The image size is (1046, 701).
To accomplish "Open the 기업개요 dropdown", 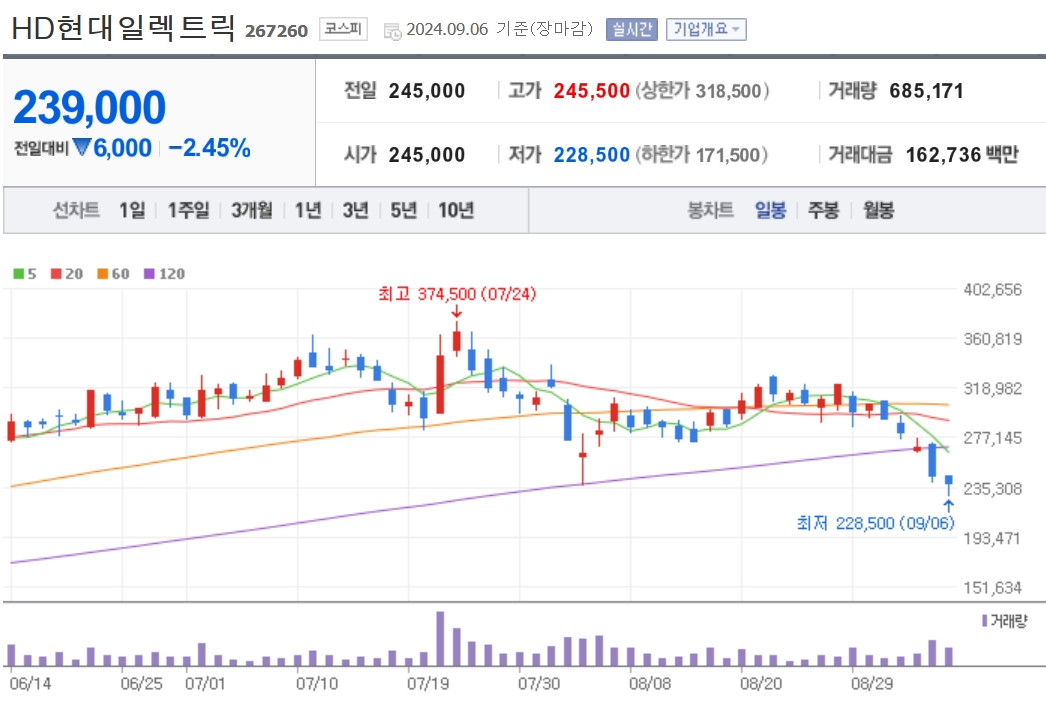I will pos(706,29).
